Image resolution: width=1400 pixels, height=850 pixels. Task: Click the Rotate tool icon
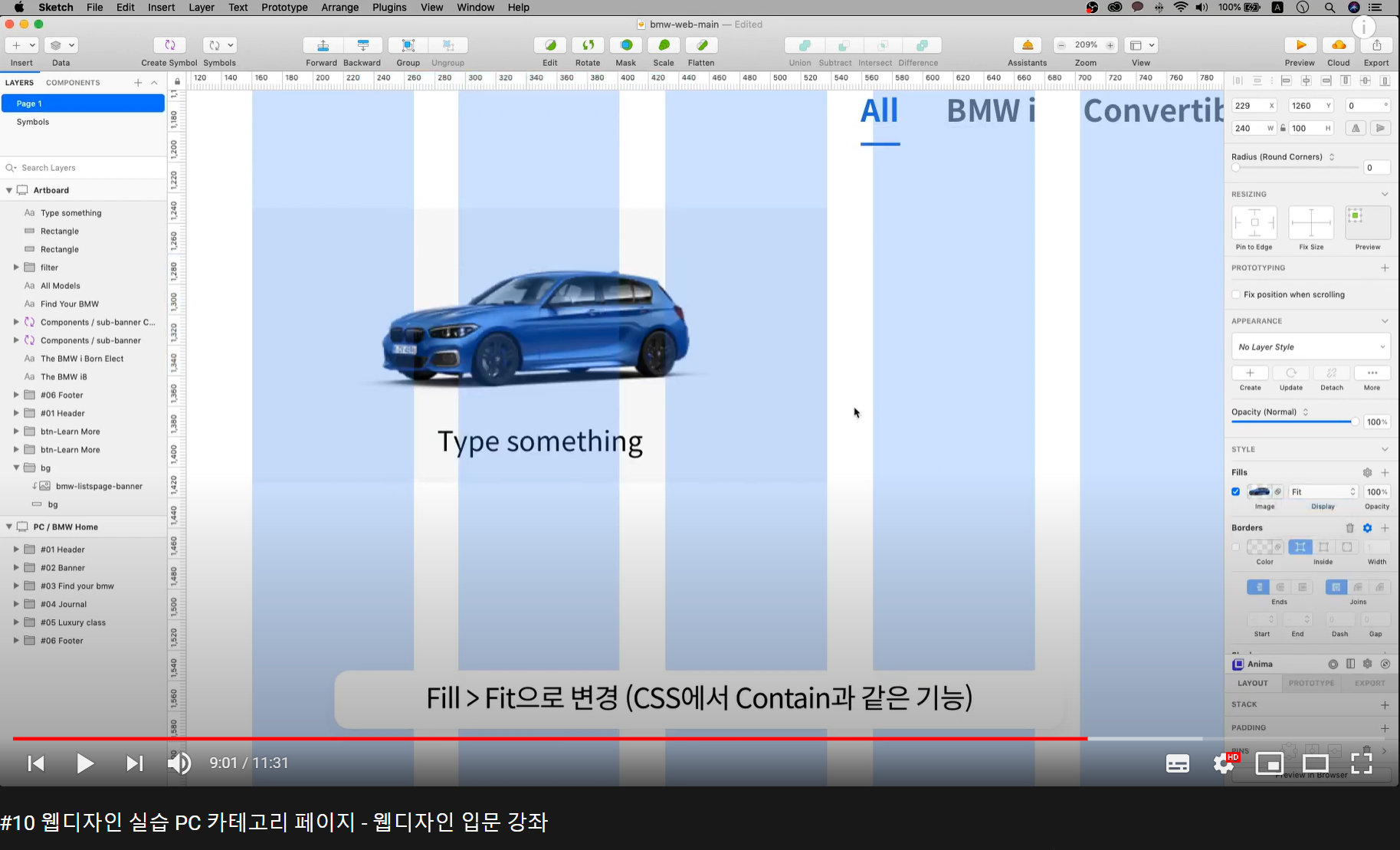tap(588, 45)
